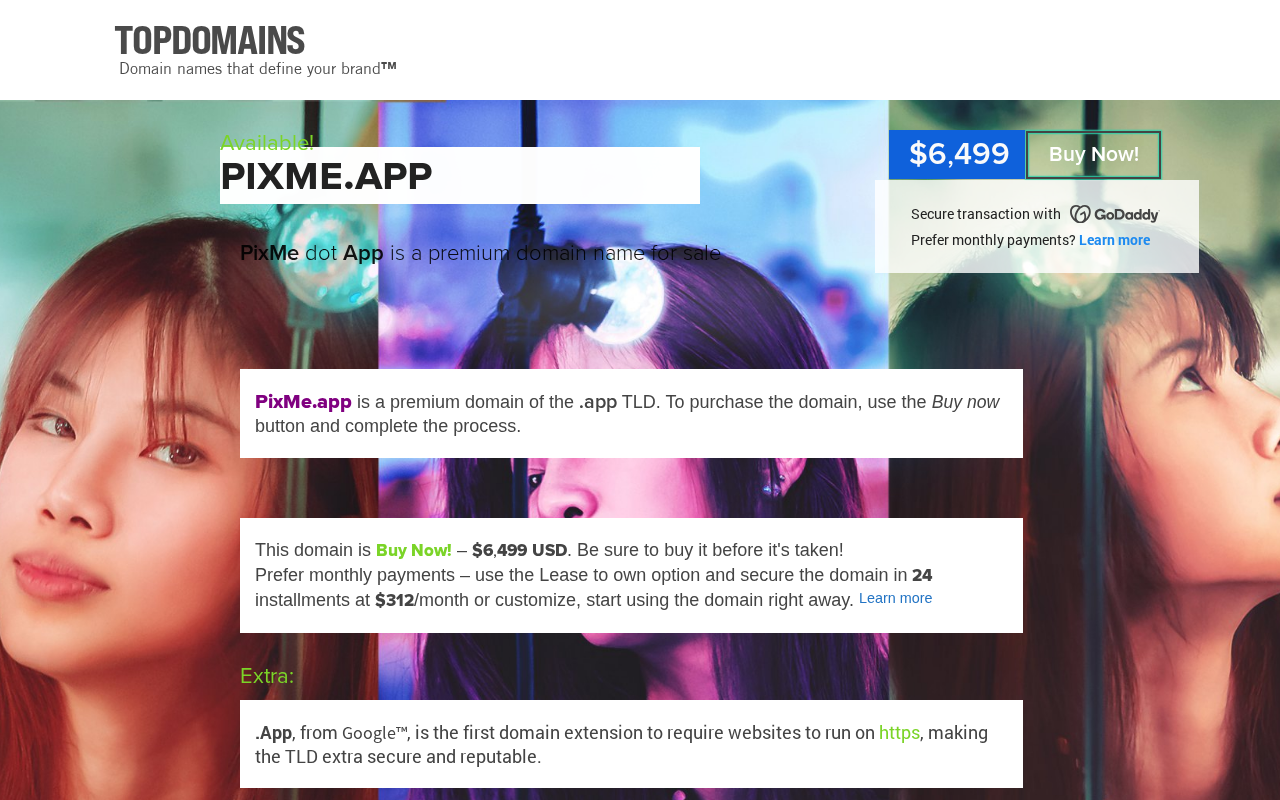Click the Buy Now! button

click(1094, 155)
